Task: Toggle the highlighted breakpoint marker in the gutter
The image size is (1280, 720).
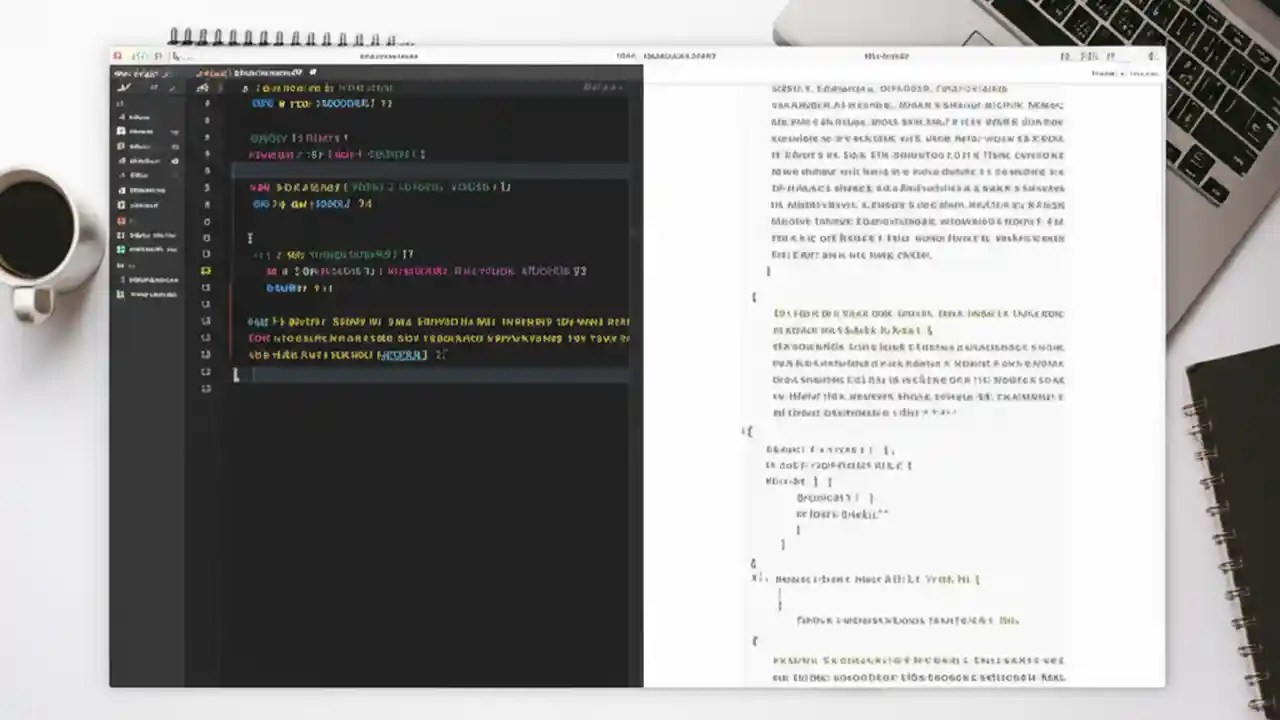Action: pyautogui.click(x=206, y=271)
